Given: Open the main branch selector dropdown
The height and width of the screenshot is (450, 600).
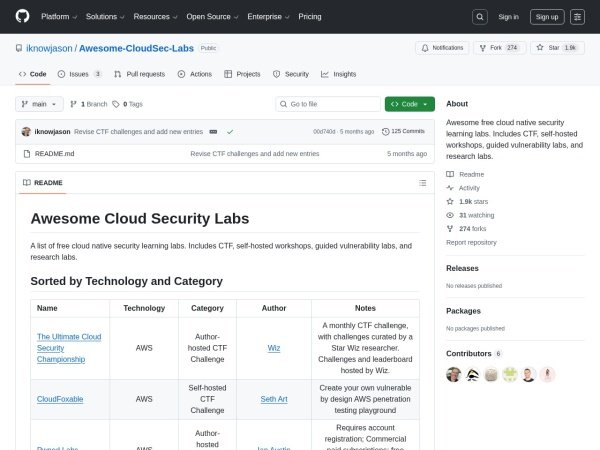Looking at the screenshot, I should [x=39, y=104].
